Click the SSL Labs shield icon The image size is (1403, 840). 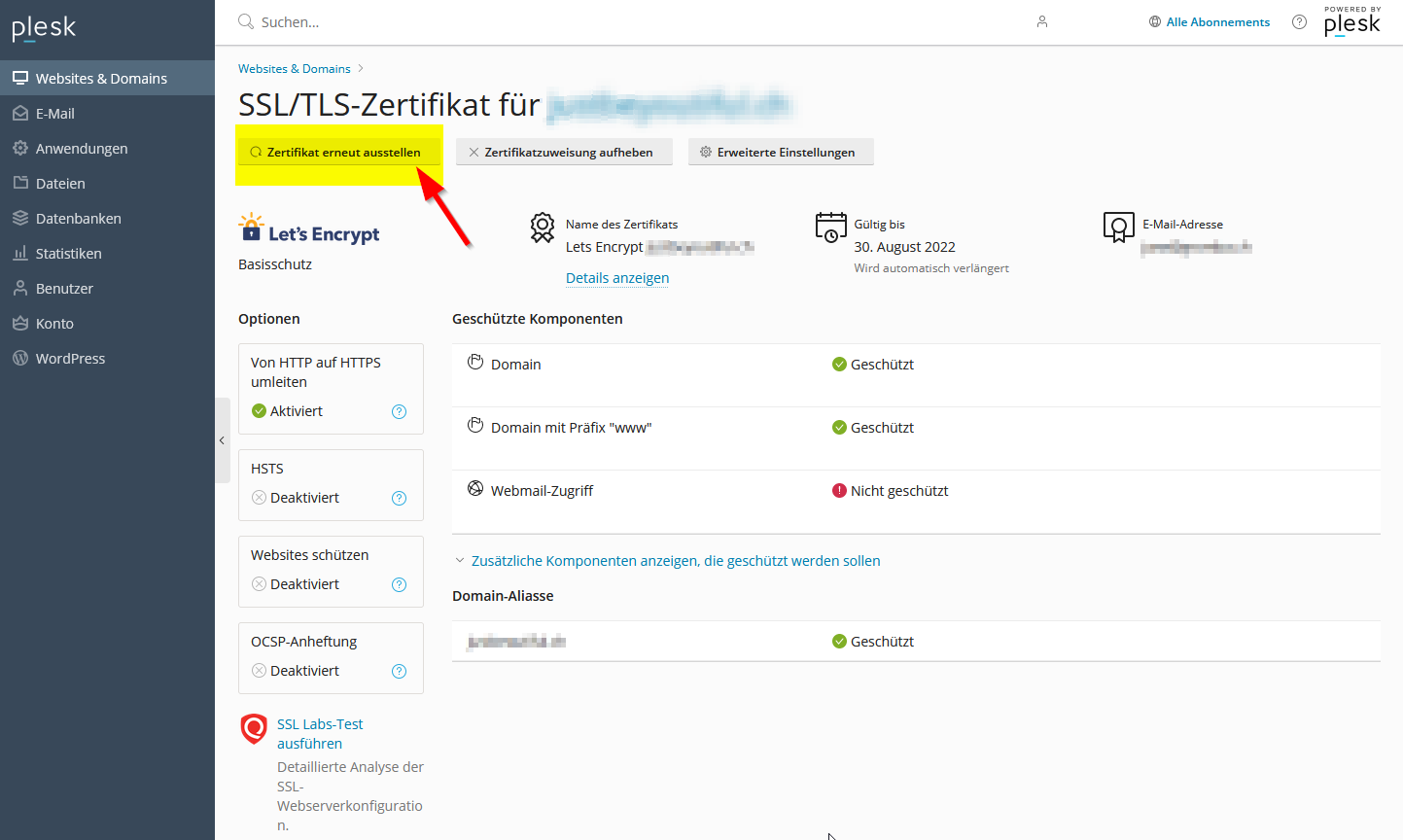(x=254, y=728)
